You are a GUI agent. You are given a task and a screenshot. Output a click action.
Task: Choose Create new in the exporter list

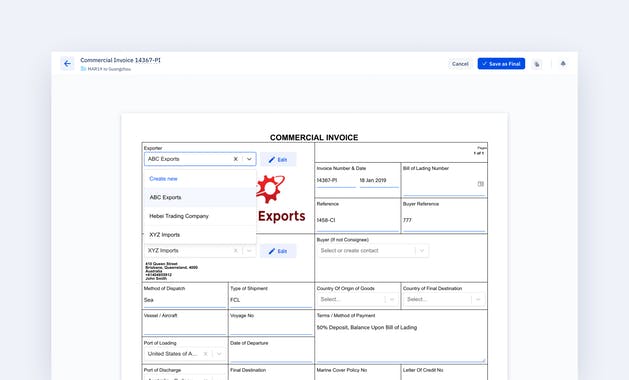click(x=200, y=179)
